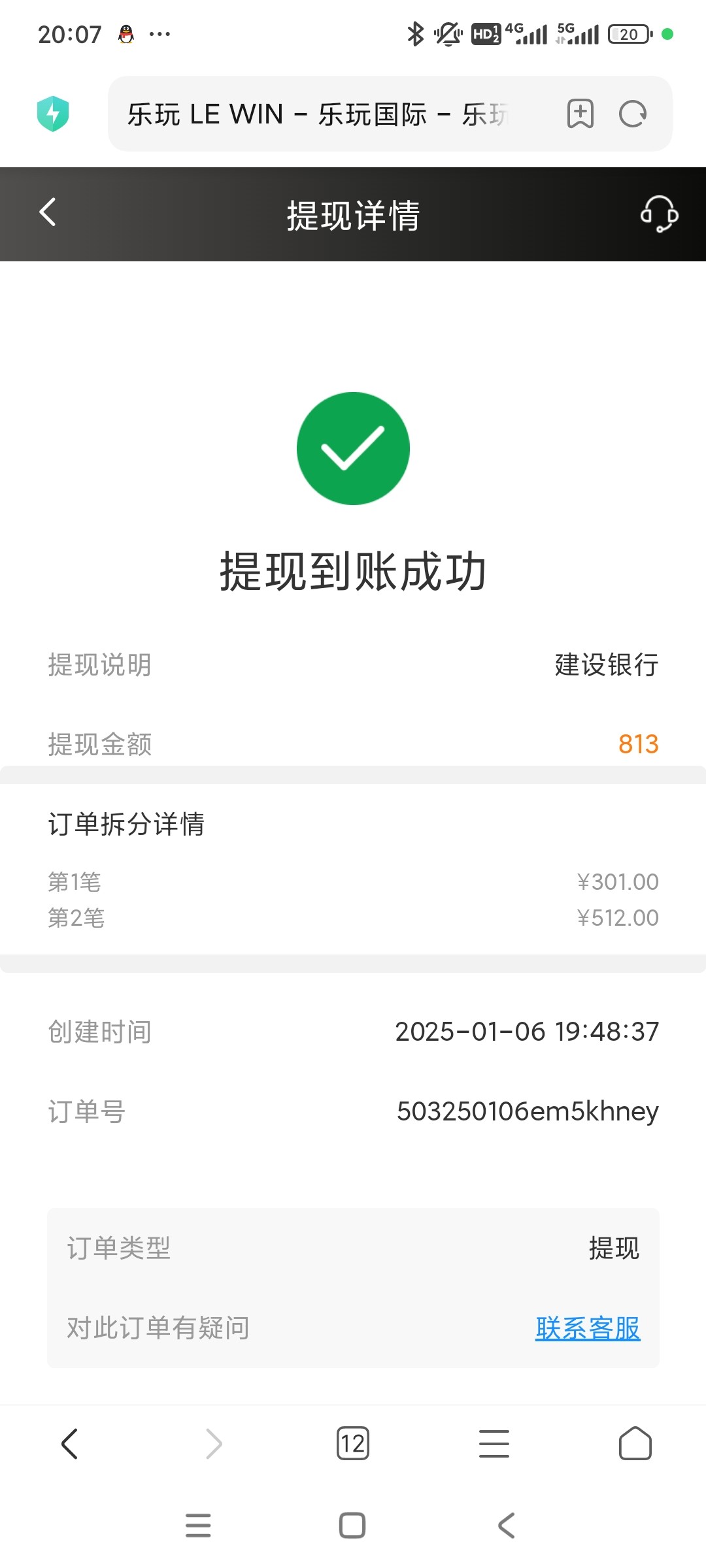
Task: Tap the address bar with 乐玩 LE WIN
Action: point(327,114)
